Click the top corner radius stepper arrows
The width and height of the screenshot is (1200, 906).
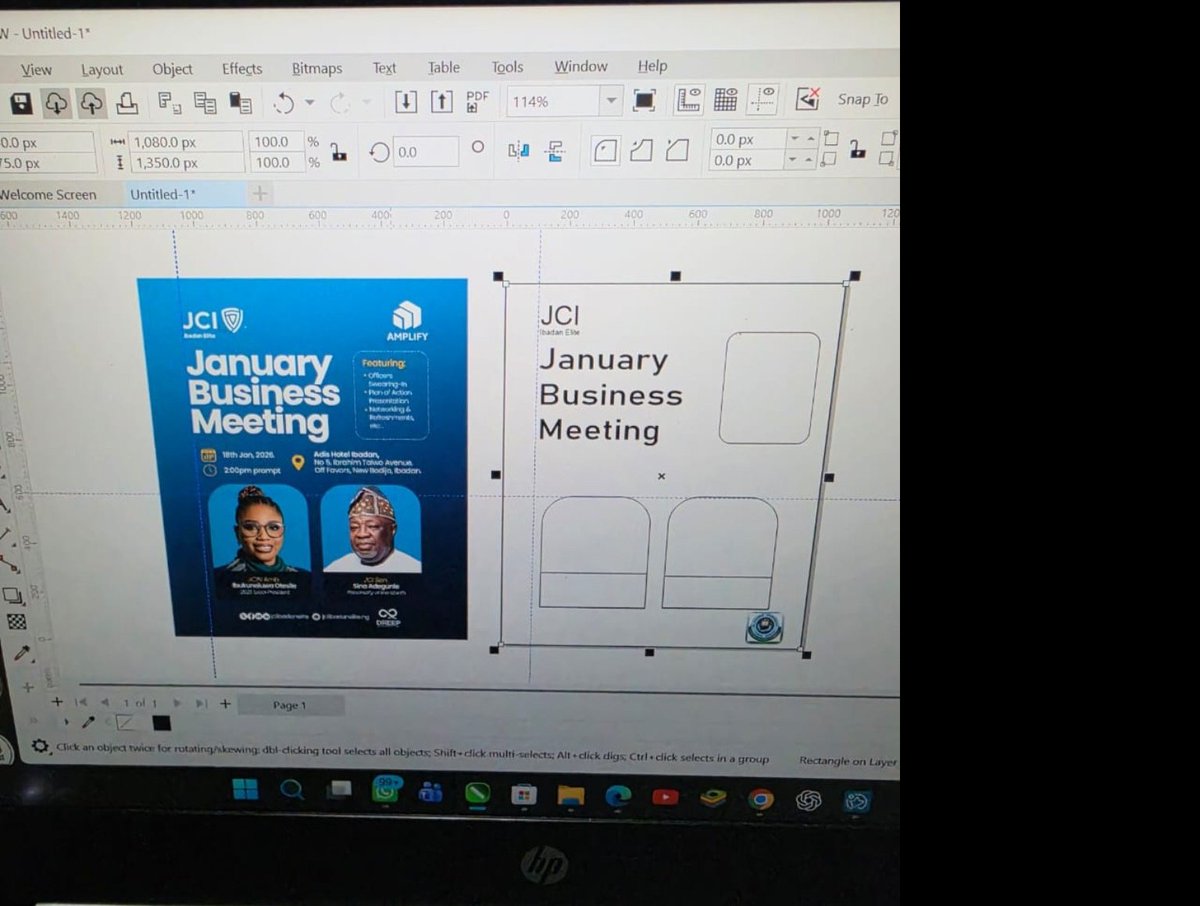click(x=802, y=139)
